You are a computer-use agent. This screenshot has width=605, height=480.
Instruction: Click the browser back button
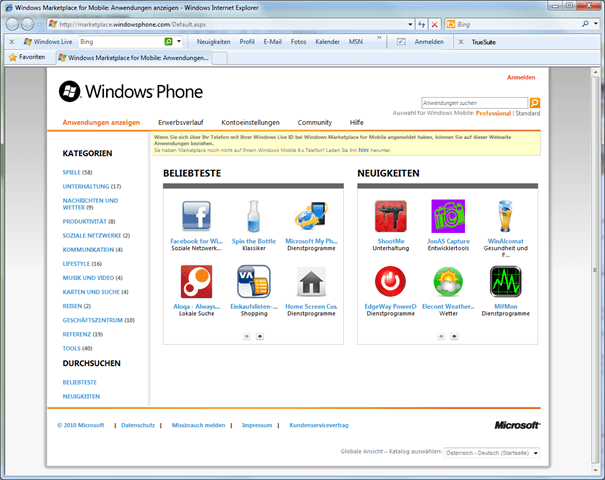pos(12,24)
